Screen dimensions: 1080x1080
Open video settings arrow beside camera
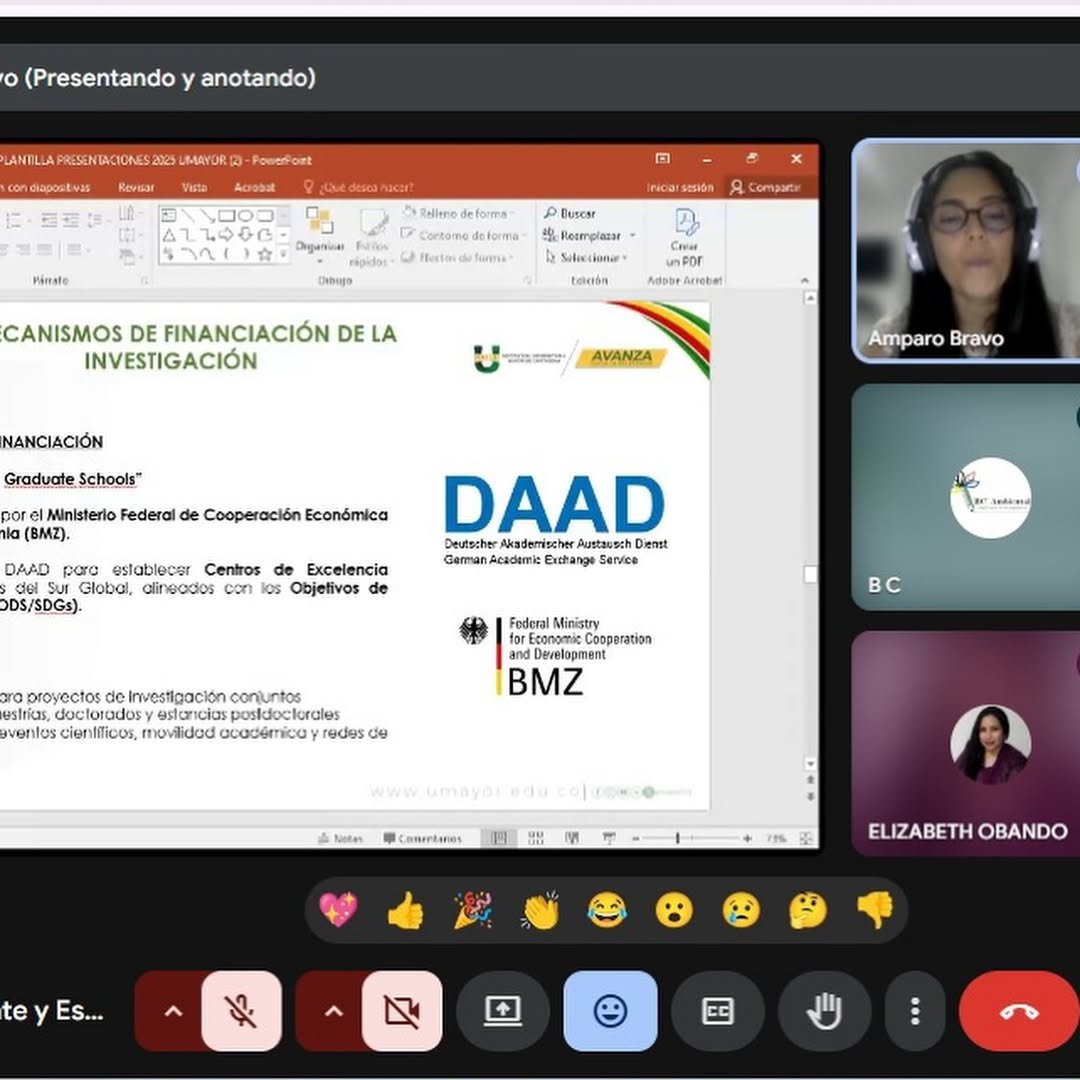[333, 1011]
